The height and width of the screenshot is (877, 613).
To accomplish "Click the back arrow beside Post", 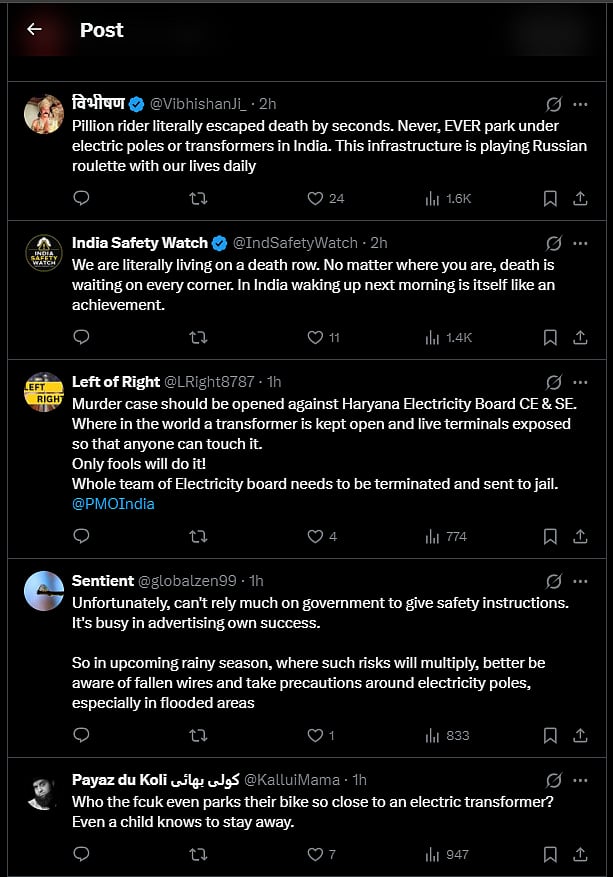I will pos(34,29).
